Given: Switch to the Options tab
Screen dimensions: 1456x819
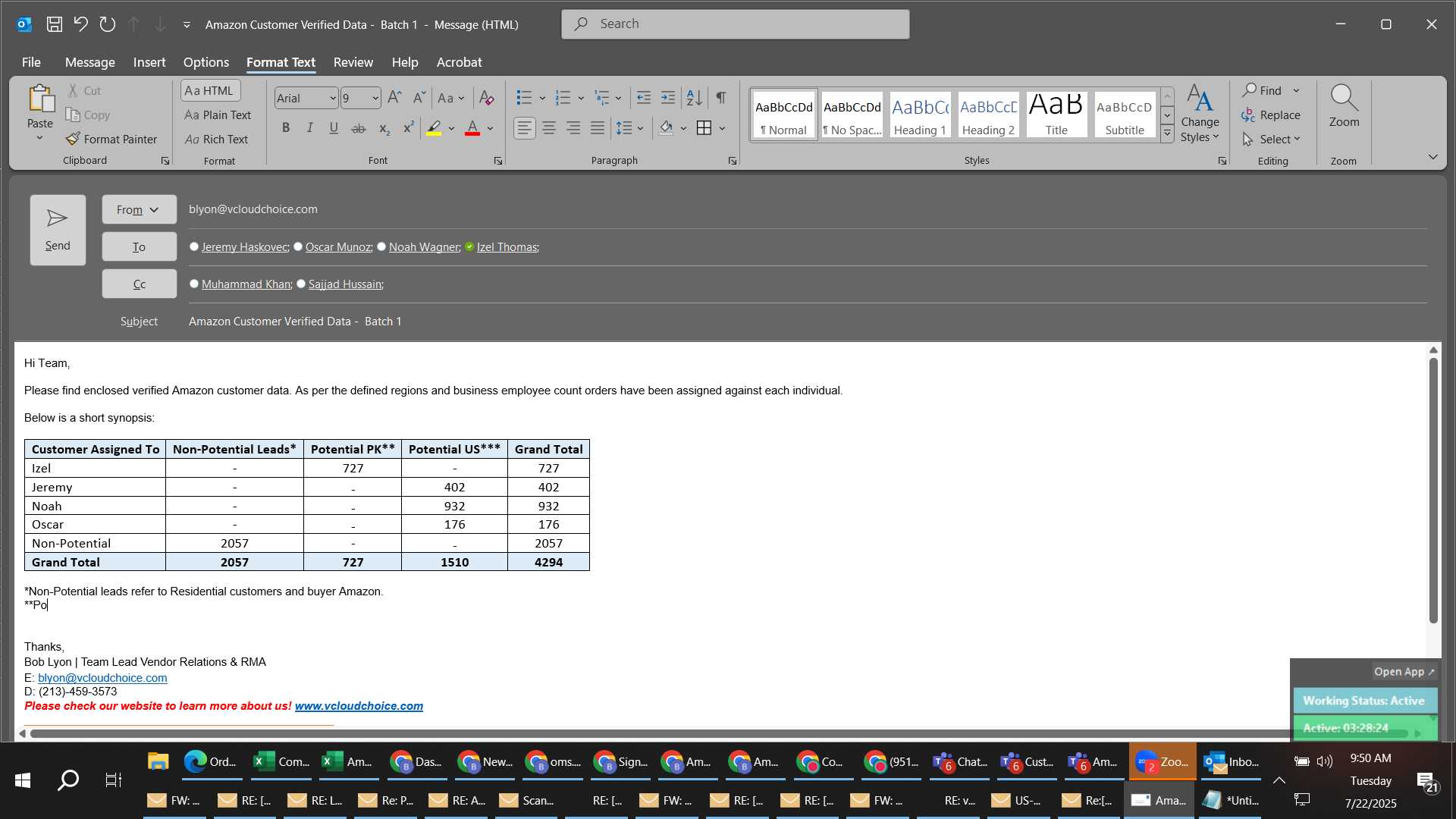Looking at the screenshot, I should (x=206, y=62).
